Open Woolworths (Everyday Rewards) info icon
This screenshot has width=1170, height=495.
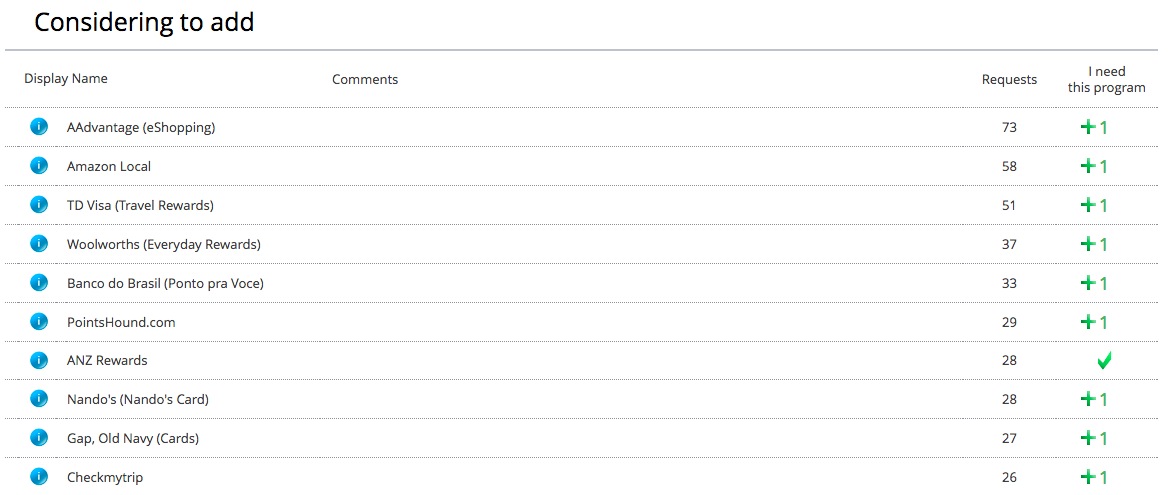pyautogui.click(x=39, y=243)
